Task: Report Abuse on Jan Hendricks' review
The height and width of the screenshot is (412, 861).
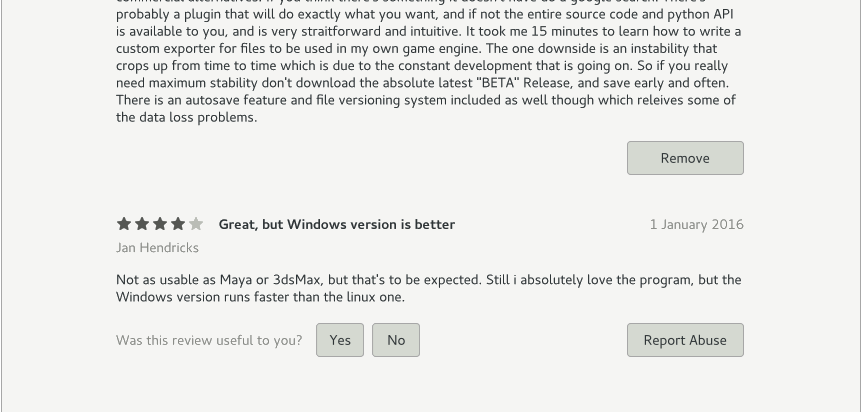Action: [685, 340]
